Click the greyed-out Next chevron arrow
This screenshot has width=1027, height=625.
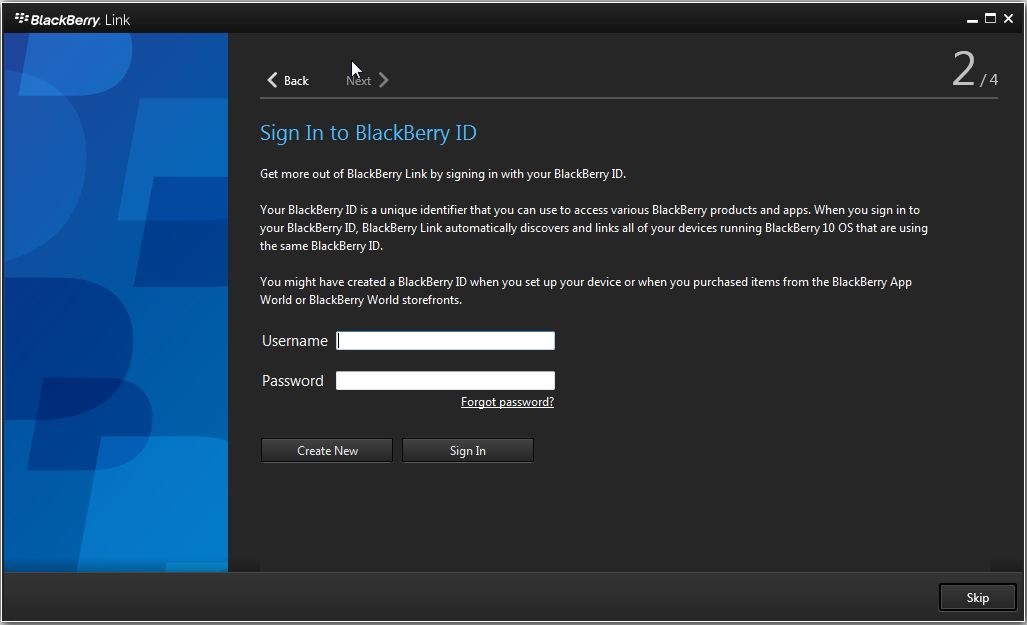[384, 80]
